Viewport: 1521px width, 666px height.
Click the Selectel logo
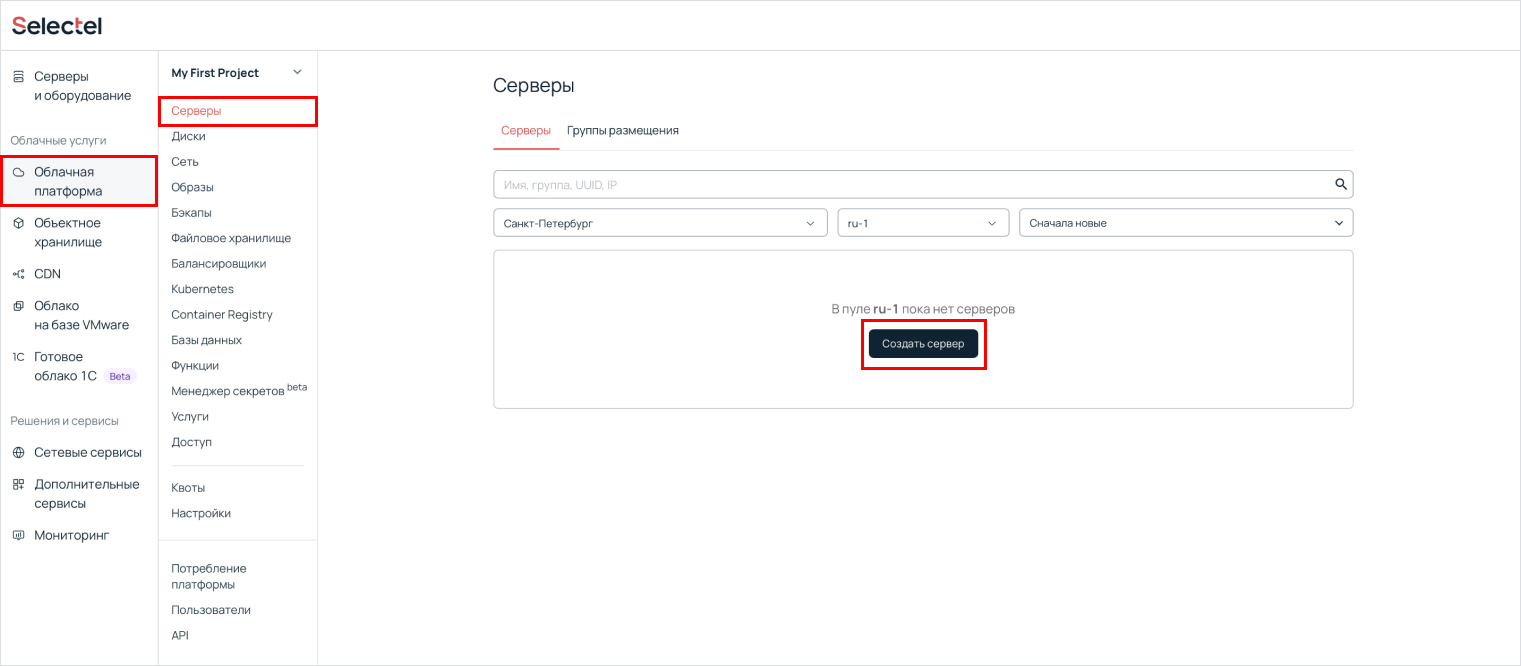tap(57, 26)
